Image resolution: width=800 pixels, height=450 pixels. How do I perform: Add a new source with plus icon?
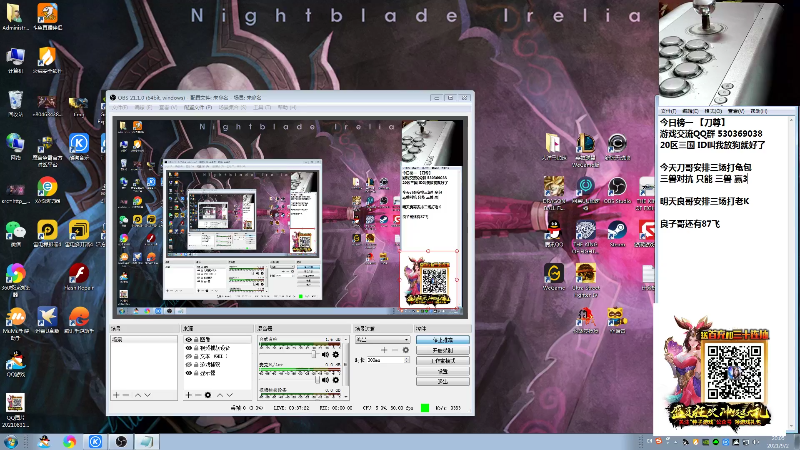188,395
